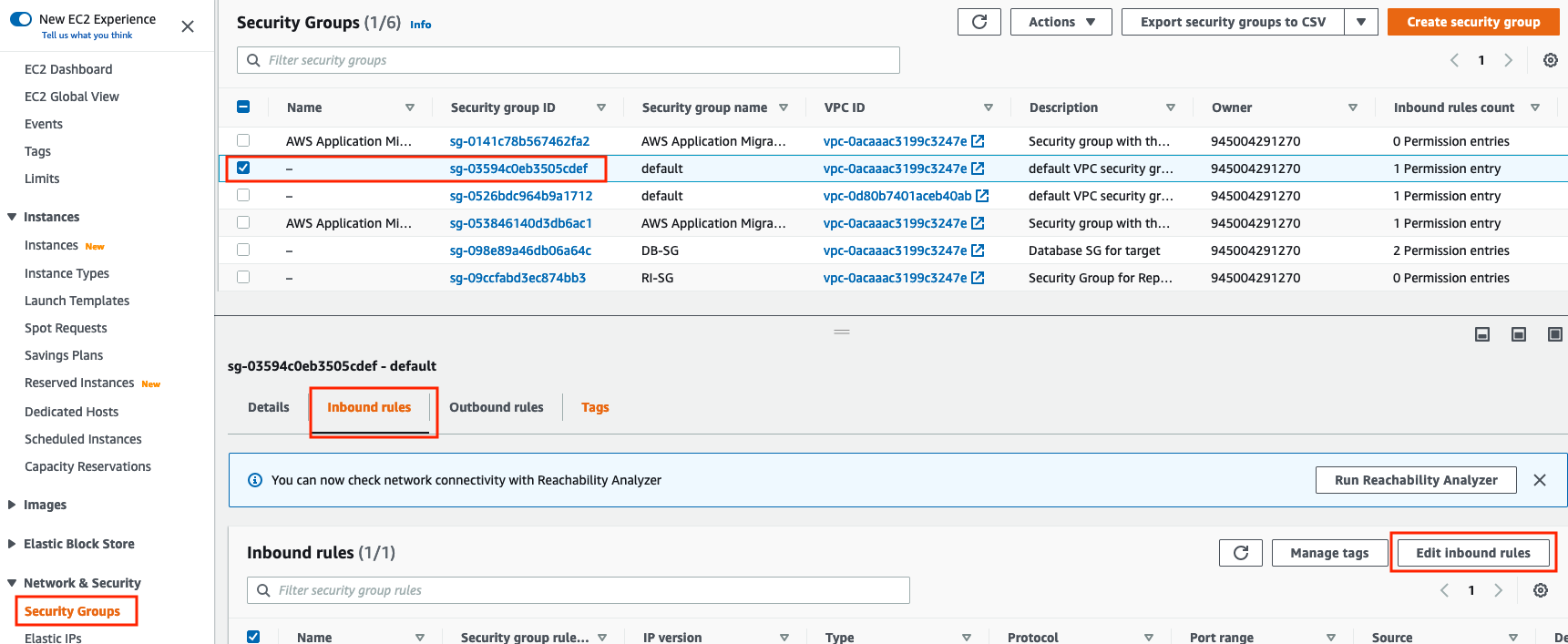Check the DB-SG row checkbox
This screenshot has width=1568, height=644.
click(x=243, y=250)
